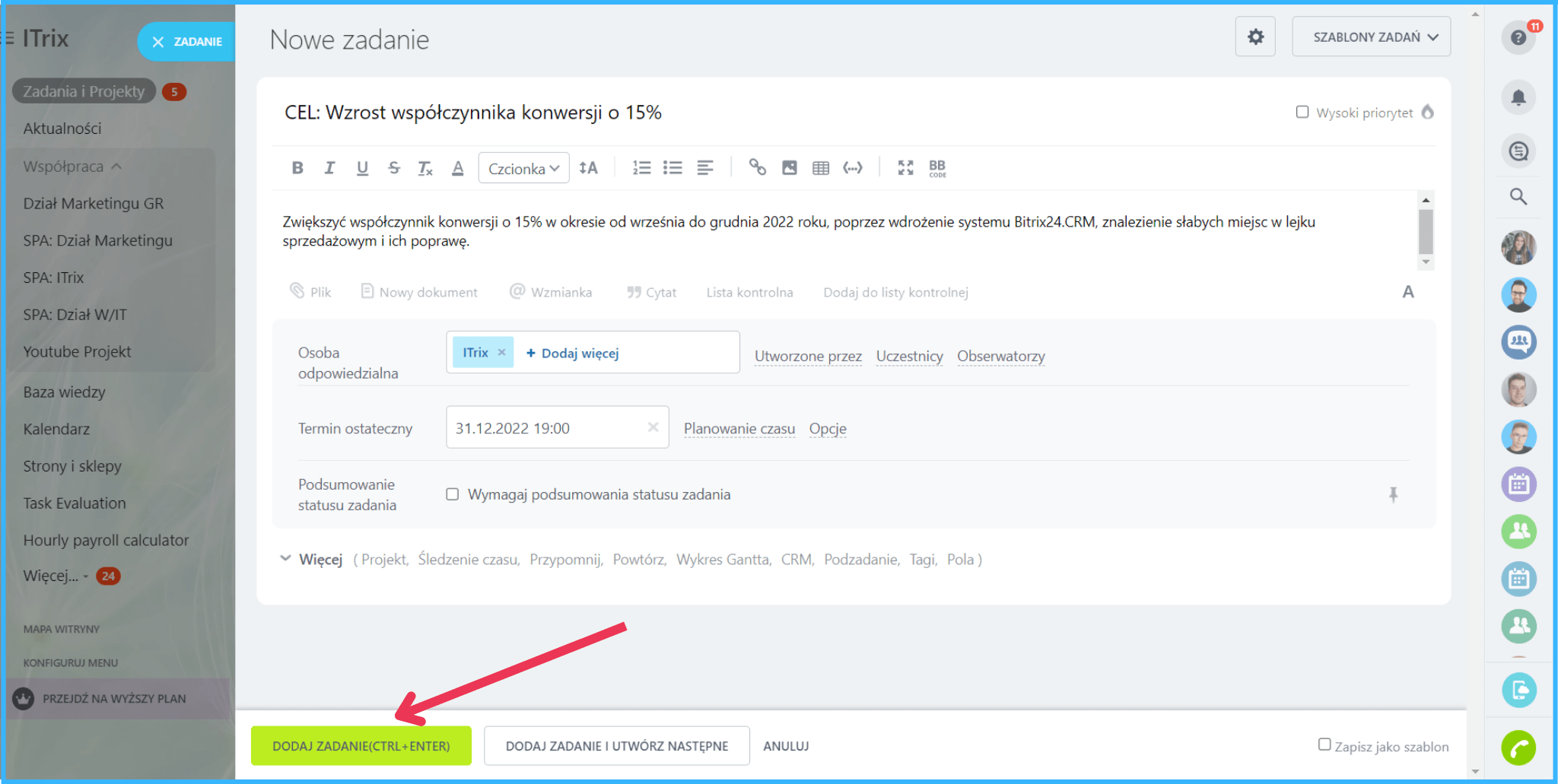Insert a table into the editor

[x=821, y=168]
